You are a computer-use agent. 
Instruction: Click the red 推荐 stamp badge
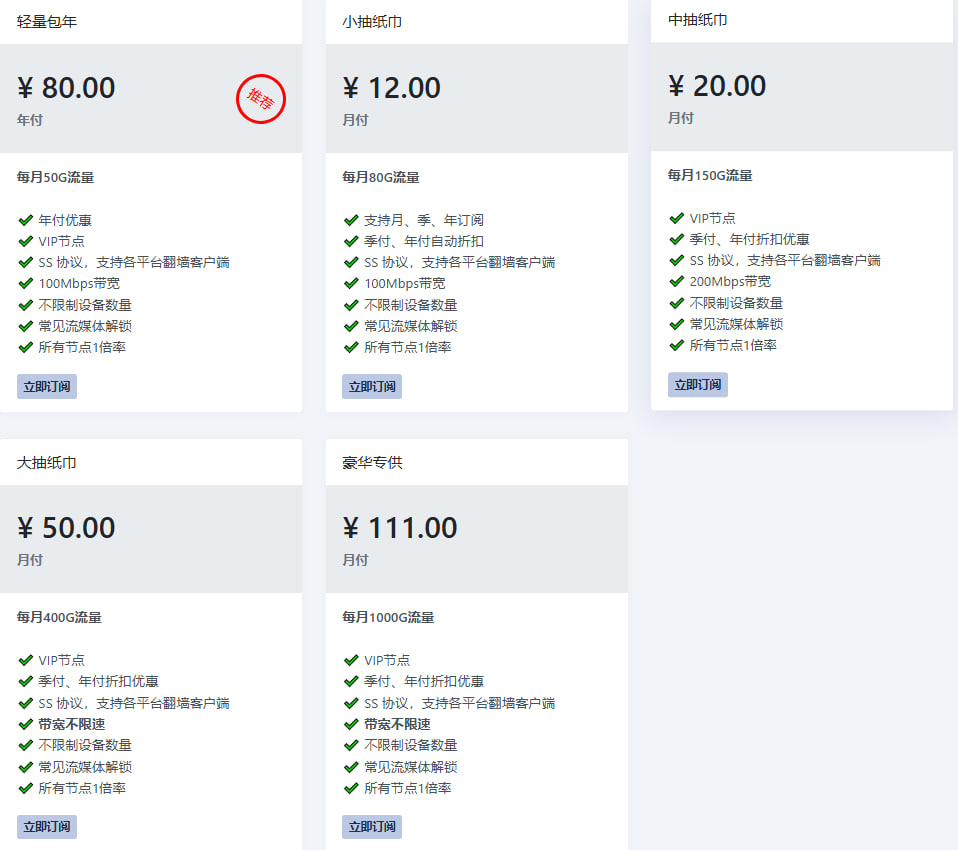[261, 99]
